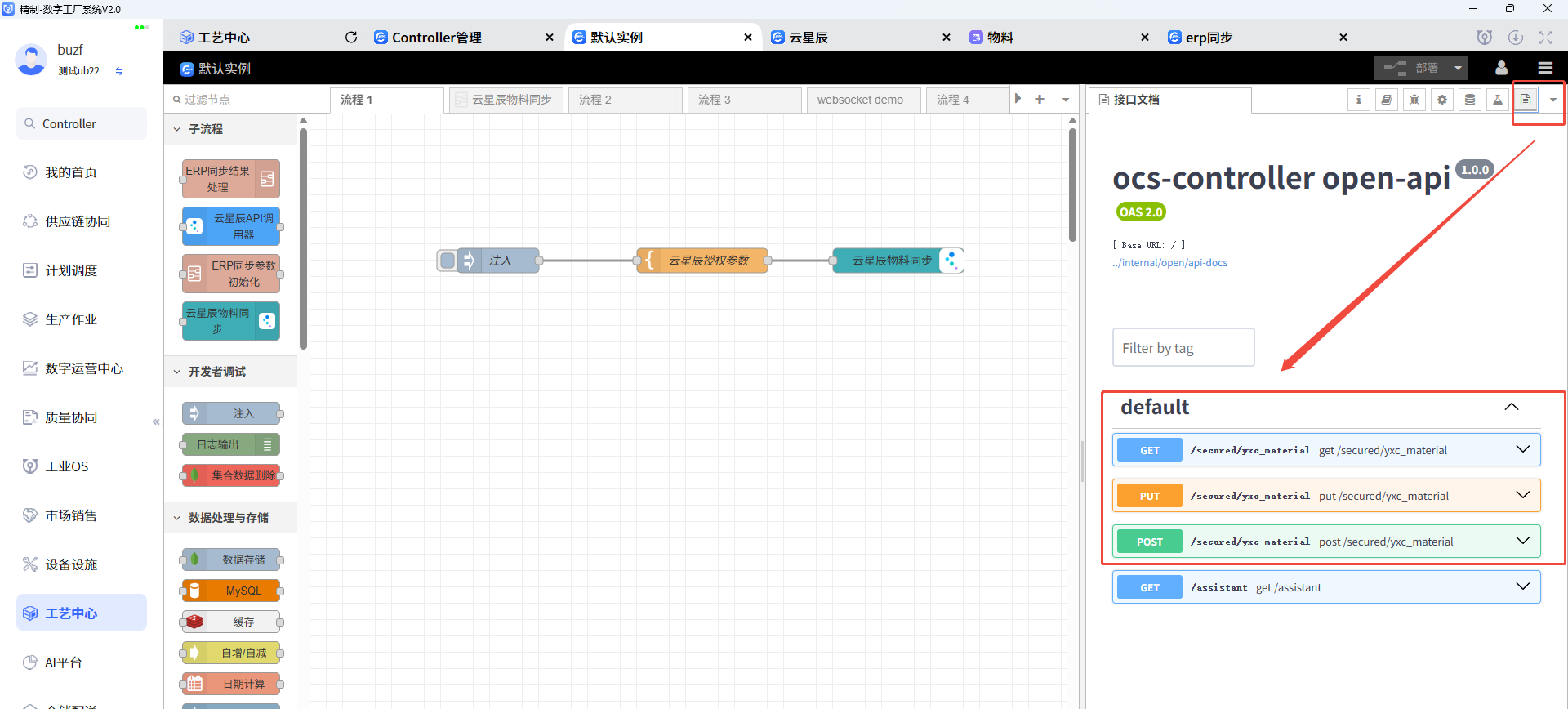Open configuration nodes gear icon

click(1442, 100)
